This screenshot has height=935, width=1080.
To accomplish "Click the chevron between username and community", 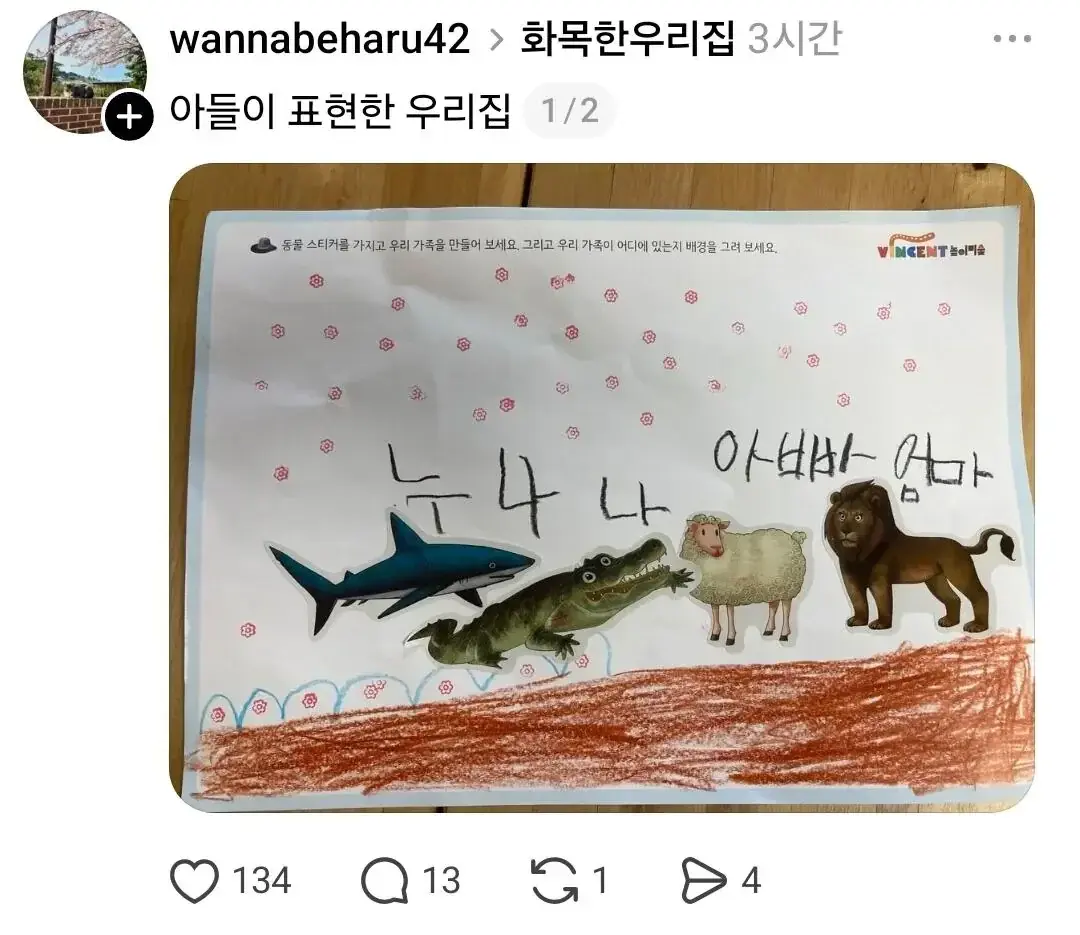I will click(x=496, y=40).
